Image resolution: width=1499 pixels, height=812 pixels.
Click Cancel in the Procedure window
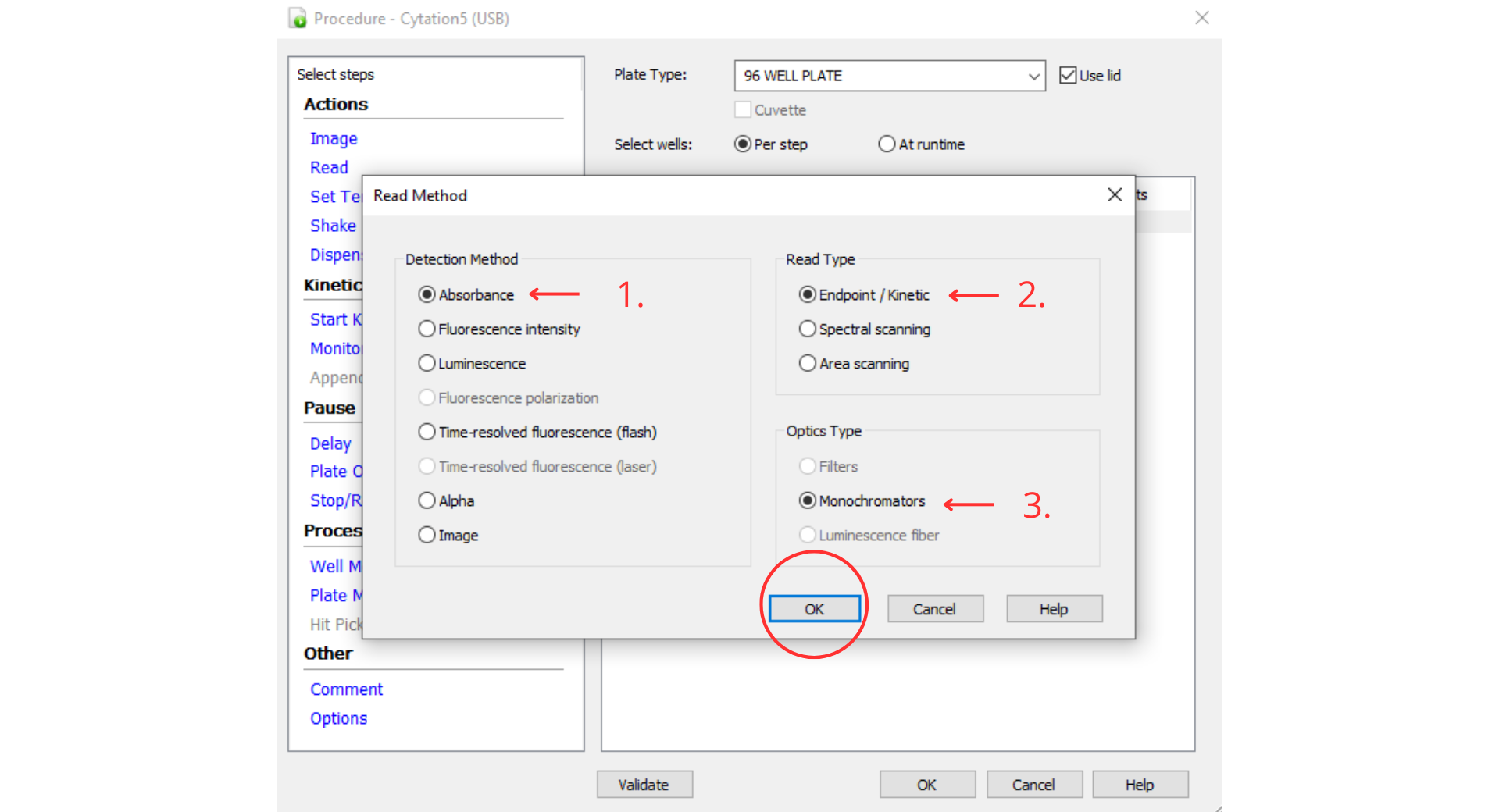(1034, 785)
